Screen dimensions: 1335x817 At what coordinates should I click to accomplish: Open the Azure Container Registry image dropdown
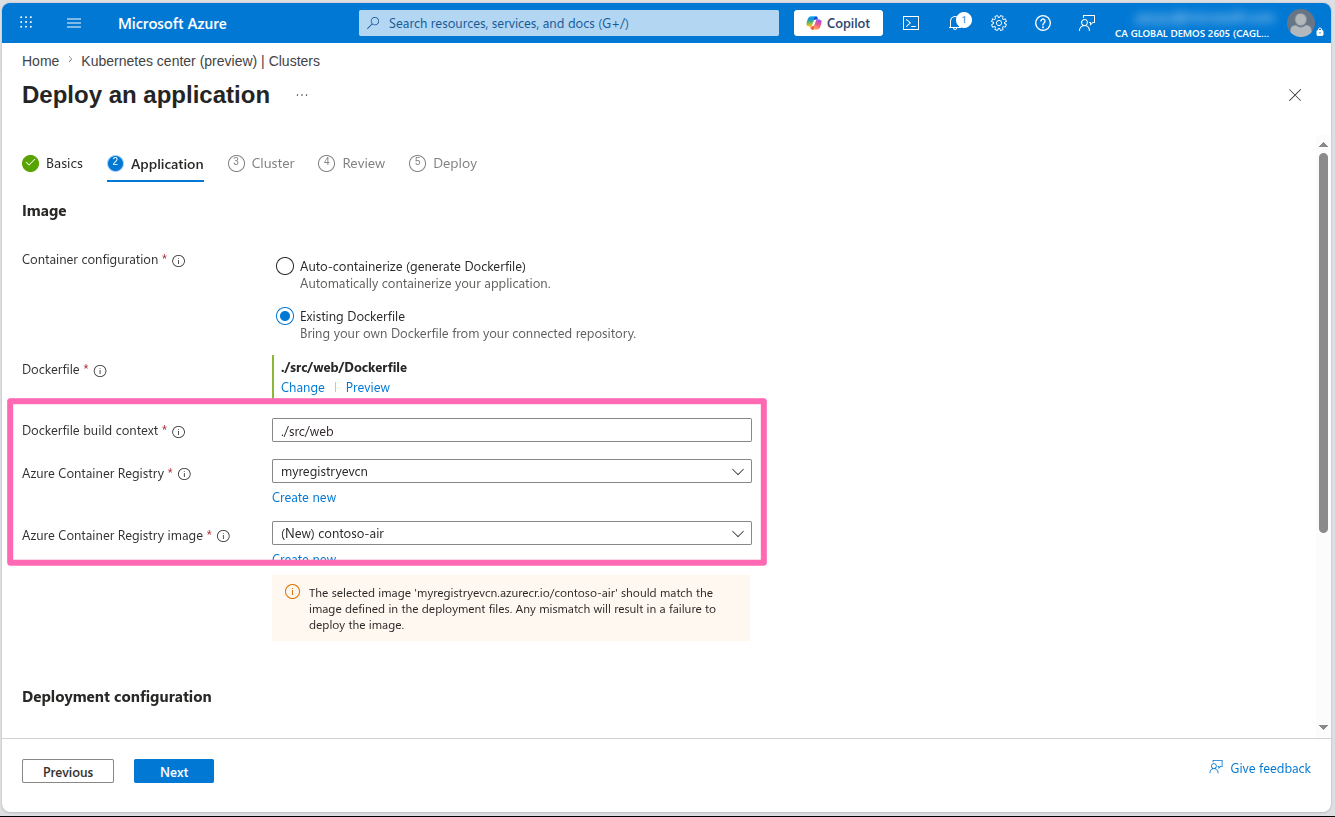[x=511, y=533]
